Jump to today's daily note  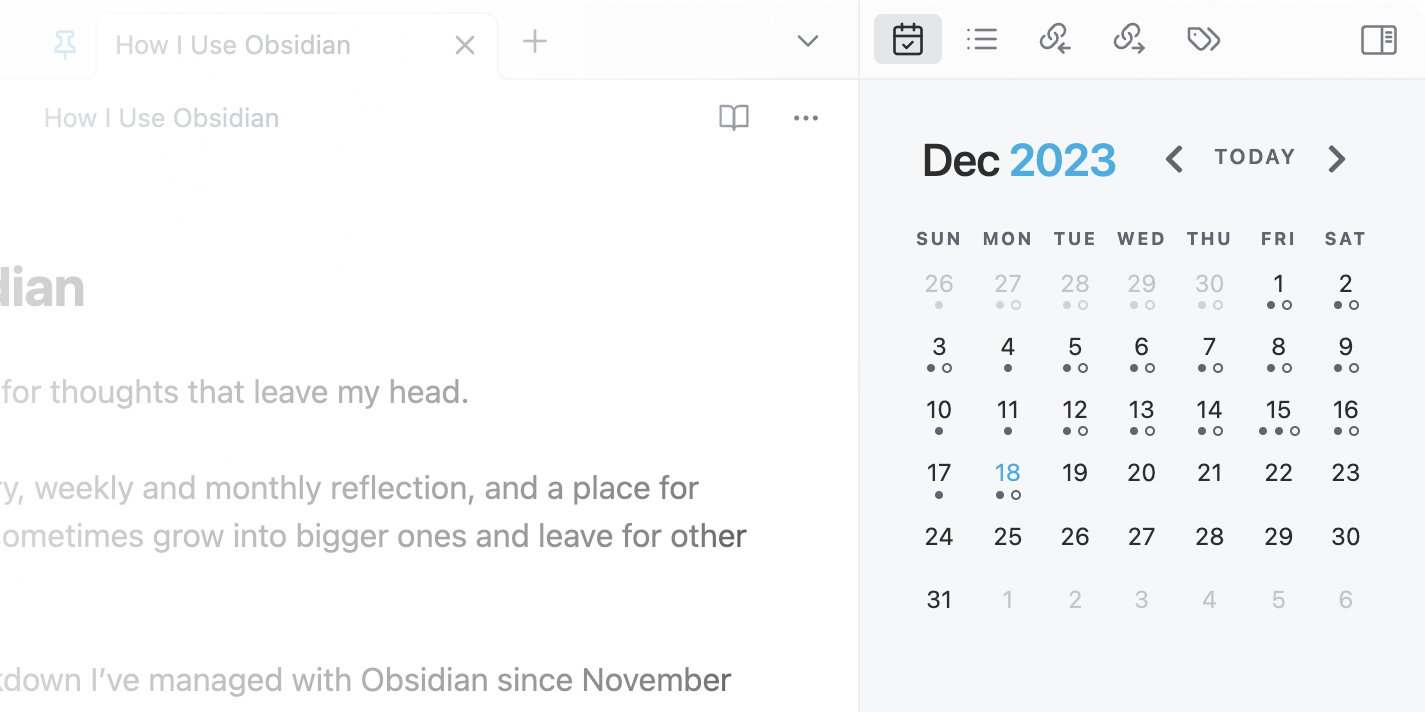(1254, 157)
